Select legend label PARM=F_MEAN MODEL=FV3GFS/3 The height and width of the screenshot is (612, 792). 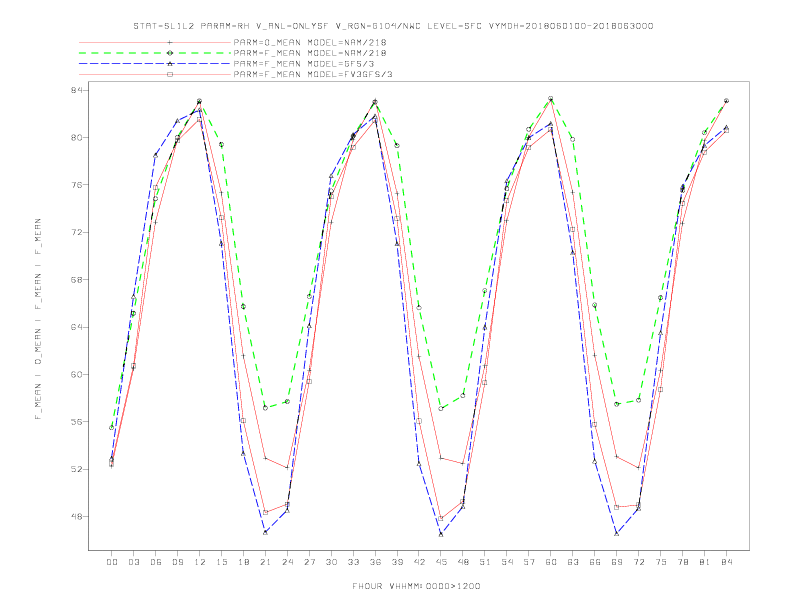coord(313,74)
